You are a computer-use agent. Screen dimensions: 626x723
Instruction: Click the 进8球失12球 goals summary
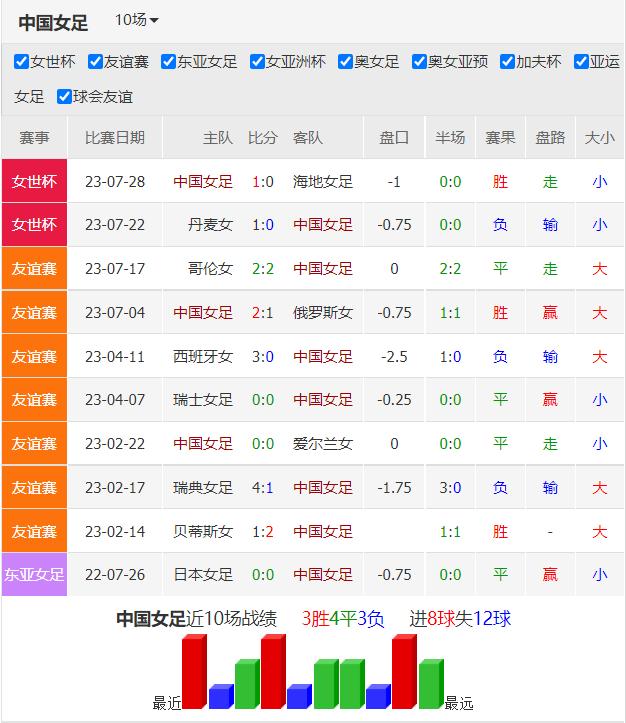tap(460, 618)
